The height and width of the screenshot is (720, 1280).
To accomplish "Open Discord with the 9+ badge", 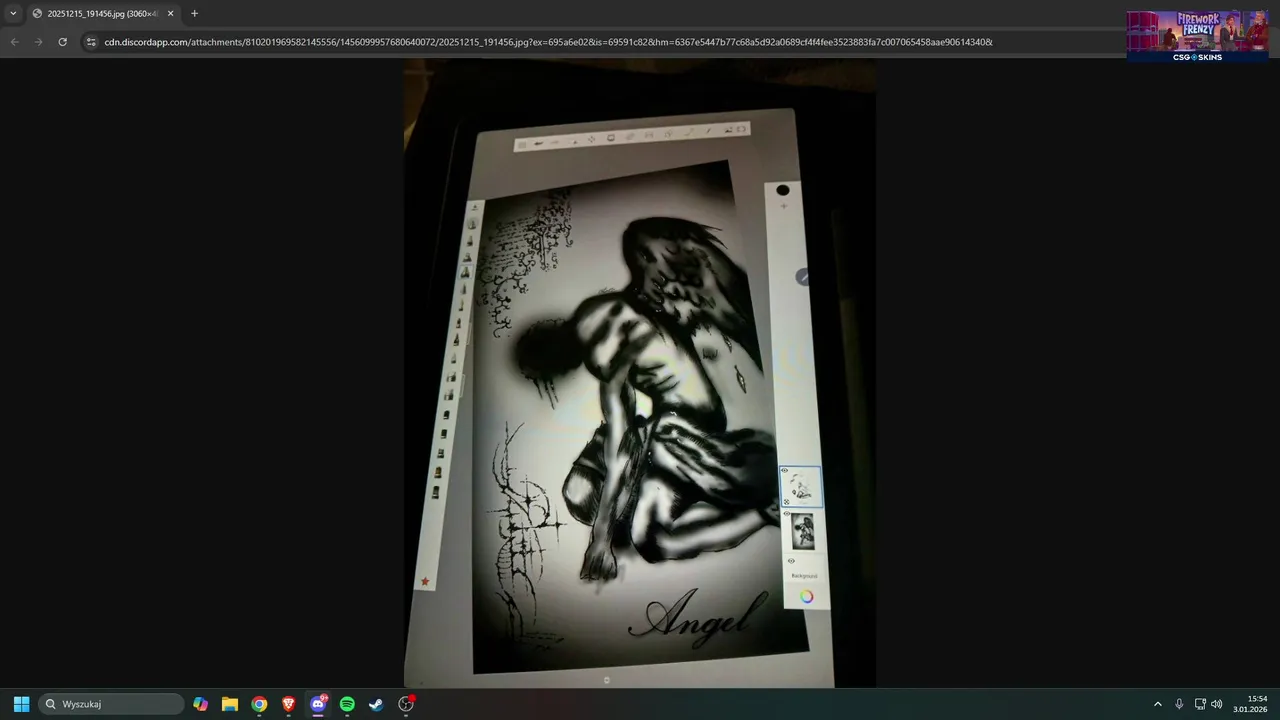I will (318, 704).
